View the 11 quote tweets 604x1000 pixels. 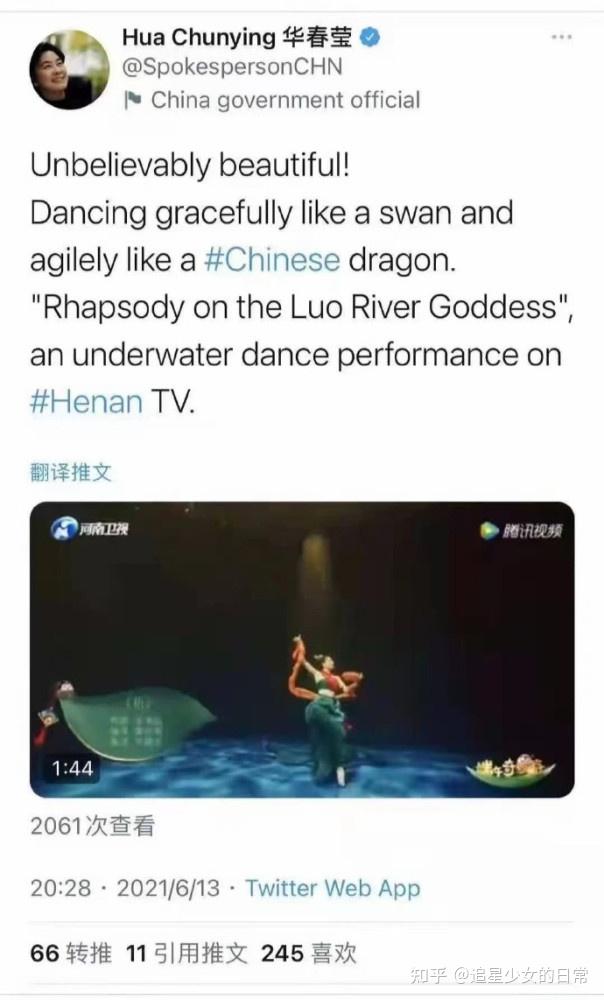pos(186,953)
